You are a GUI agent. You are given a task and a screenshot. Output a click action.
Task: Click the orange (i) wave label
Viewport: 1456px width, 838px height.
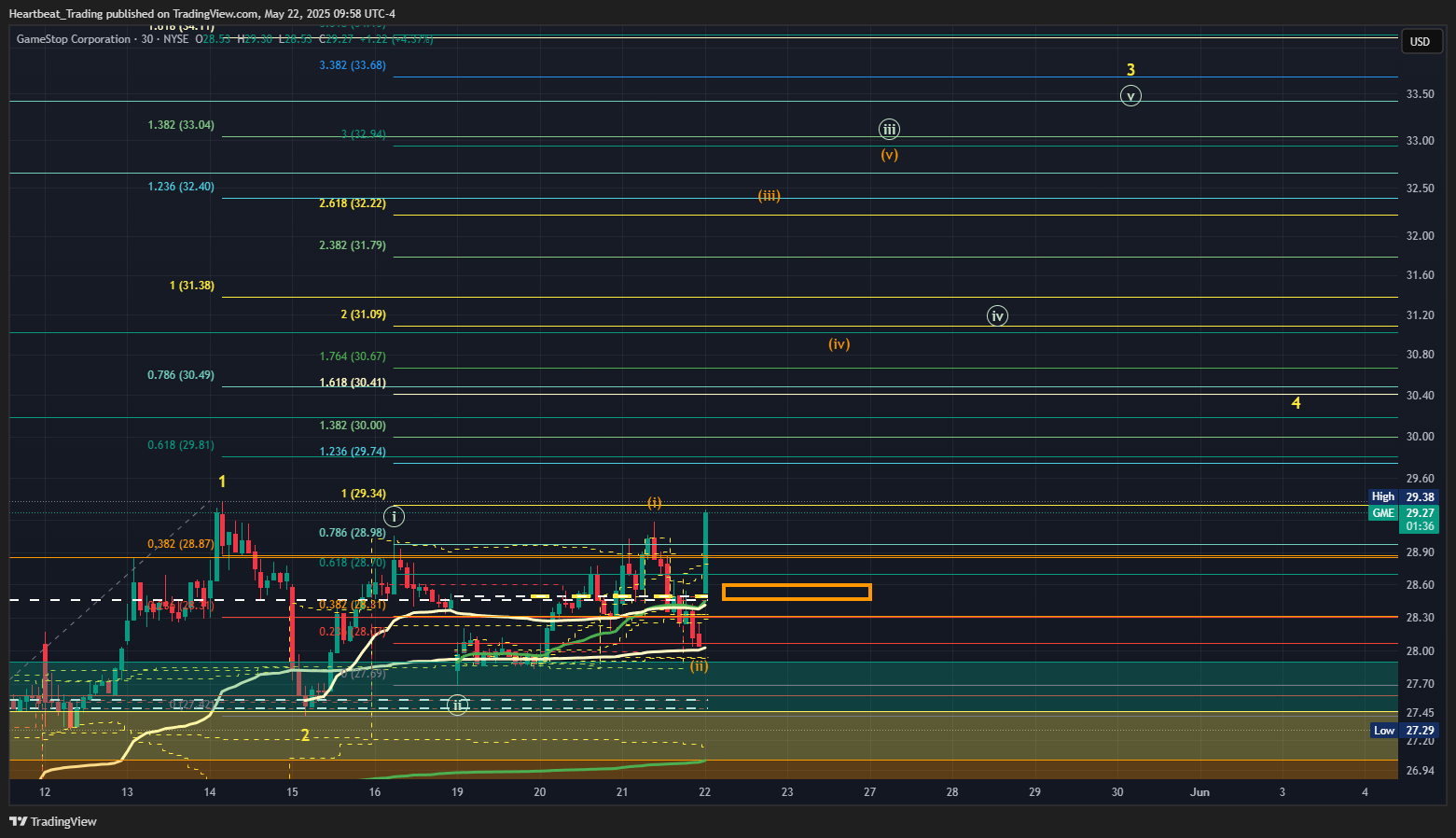[x=655, y=503]
